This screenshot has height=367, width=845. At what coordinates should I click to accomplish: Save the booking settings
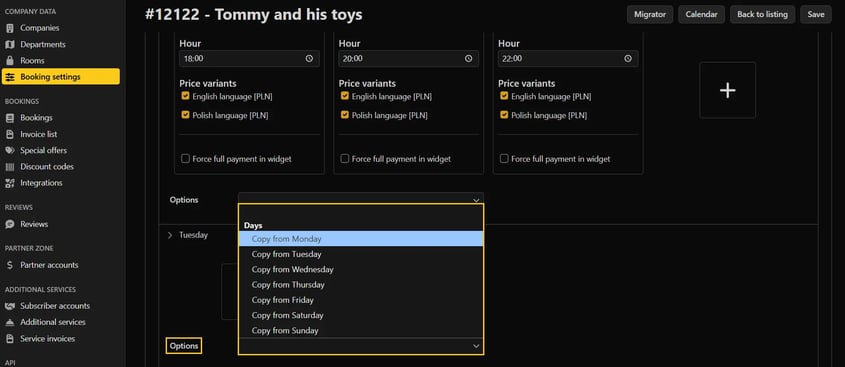(815, 15)
